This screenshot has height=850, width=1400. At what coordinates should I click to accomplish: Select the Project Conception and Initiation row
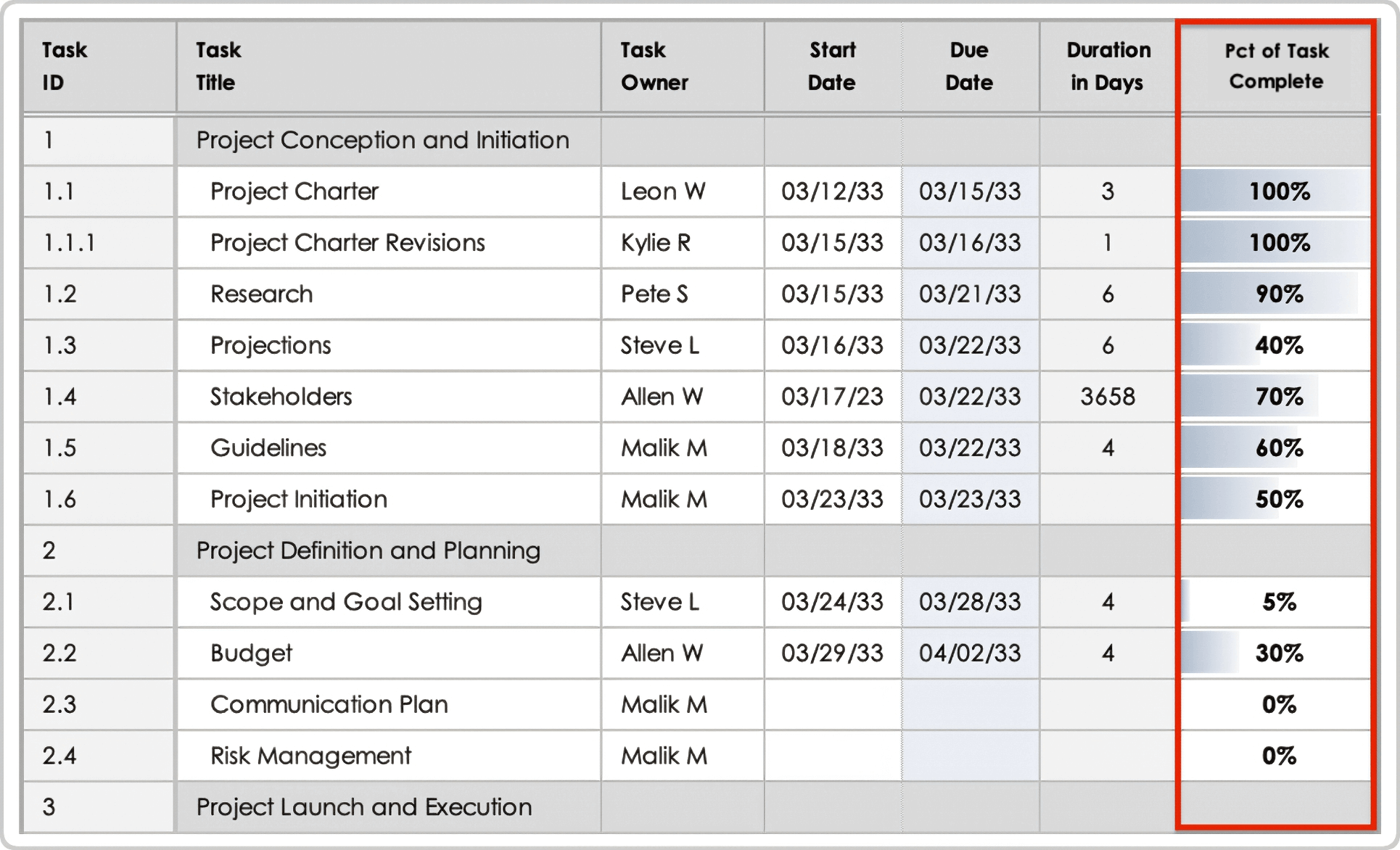tap(383, 140)
